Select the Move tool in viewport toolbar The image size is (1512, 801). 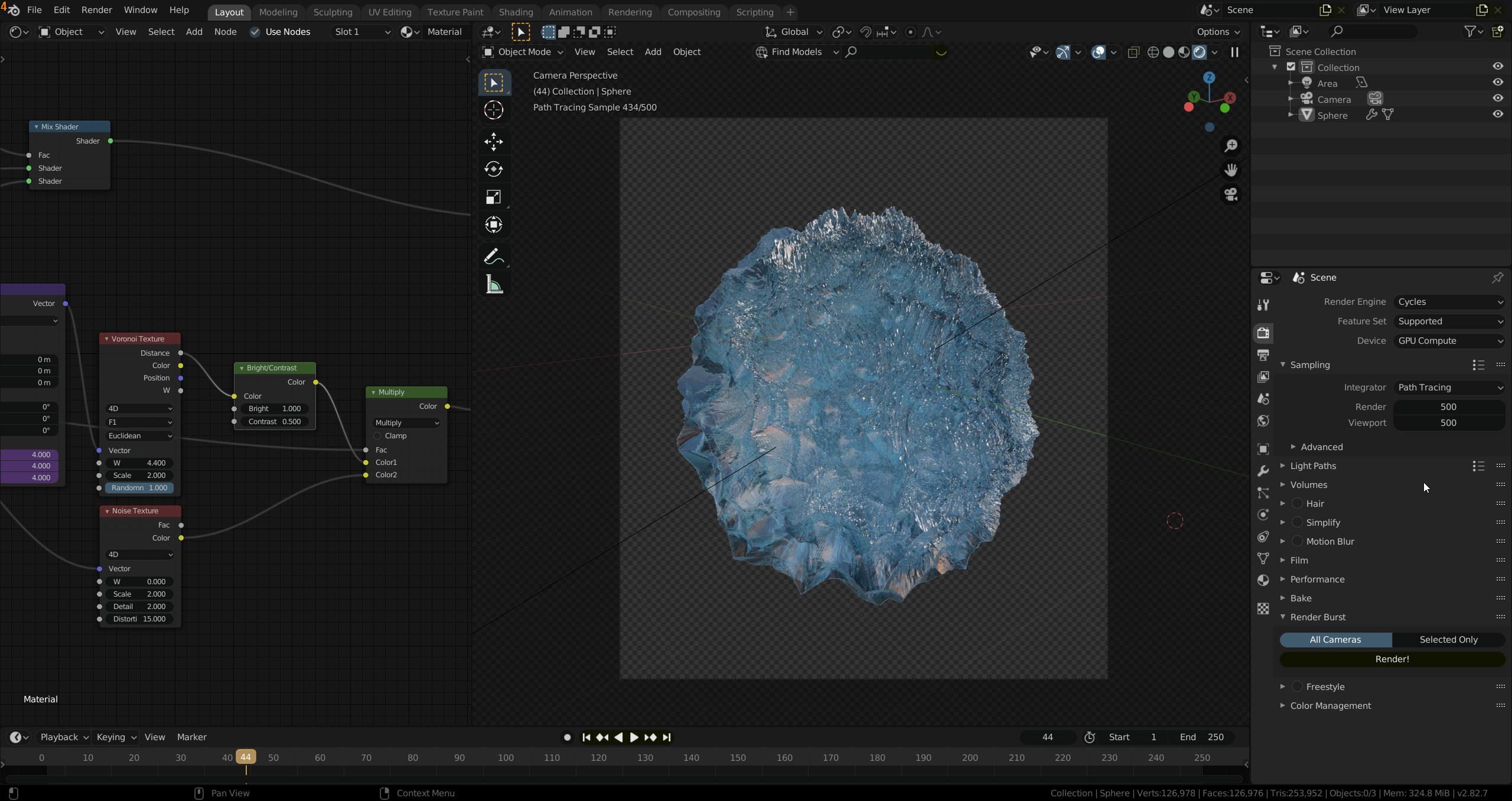[x=494, y=142]
